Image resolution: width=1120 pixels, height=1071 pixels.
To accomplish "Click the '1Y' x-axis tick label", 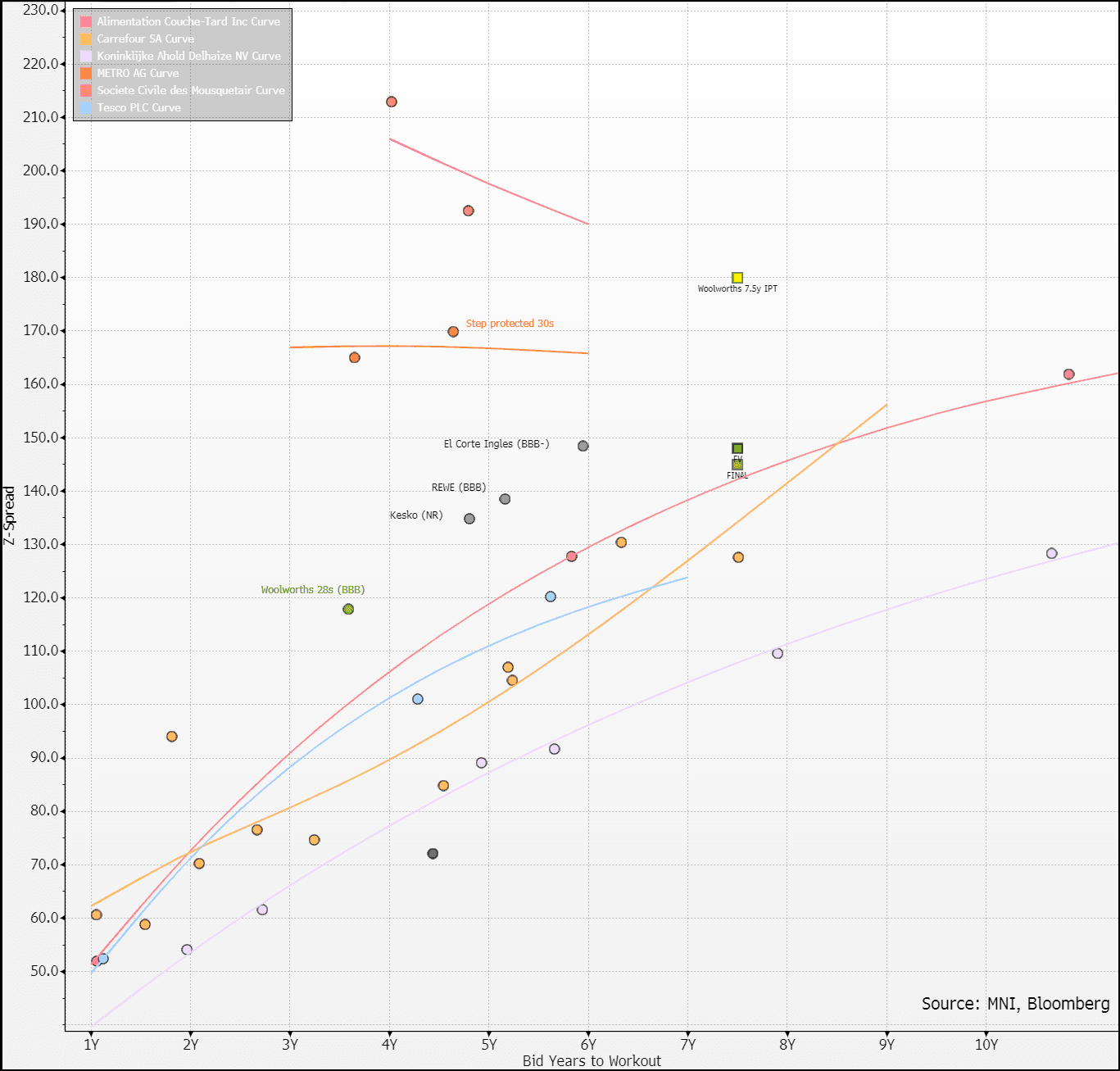I will pos(92,1045).
